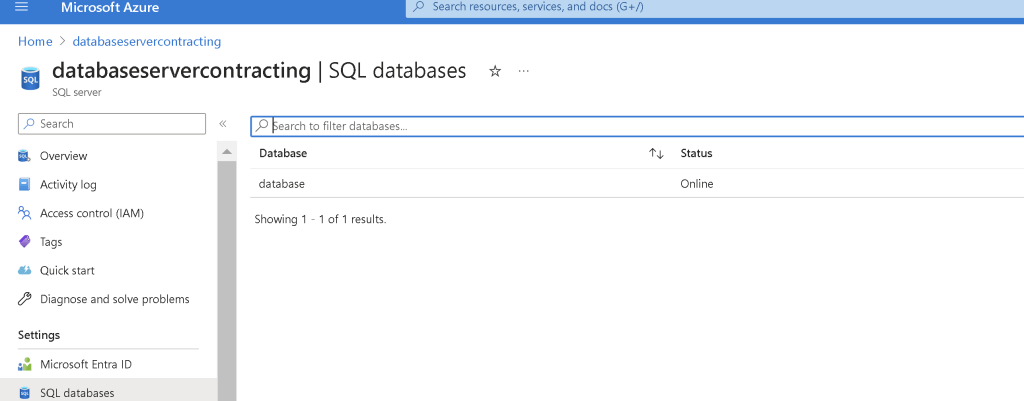Click the Overview SQL icon
This screenshot has height=401, width=1024.
coord(24,155)
